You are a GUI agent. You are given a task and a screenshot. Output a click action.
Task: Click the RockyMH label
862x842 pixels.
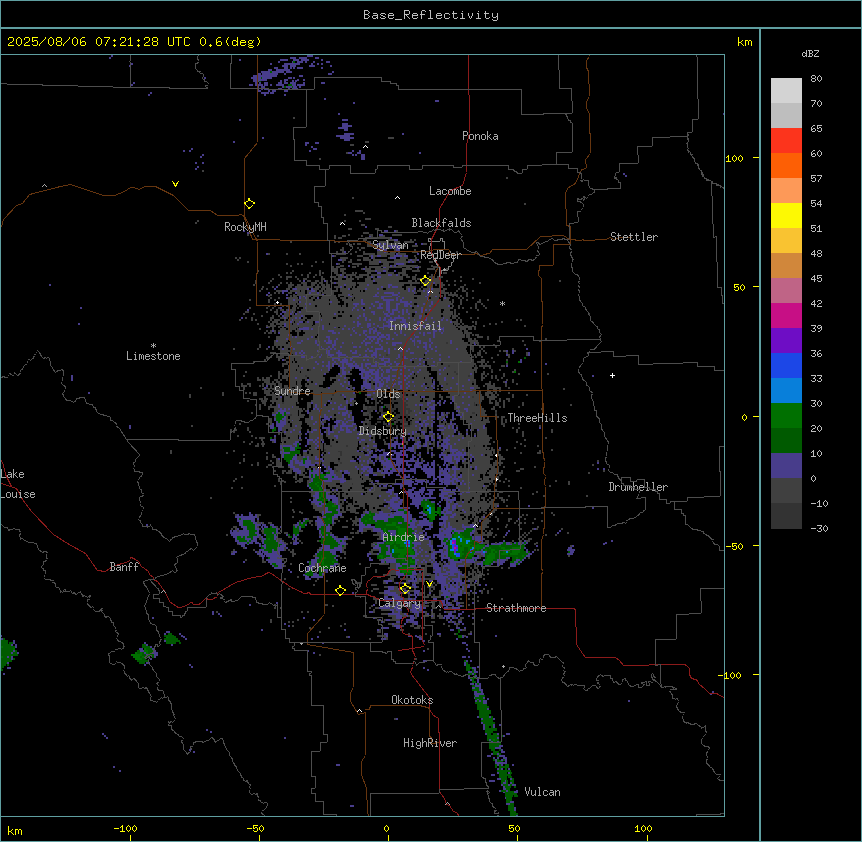tap(245, 227)
